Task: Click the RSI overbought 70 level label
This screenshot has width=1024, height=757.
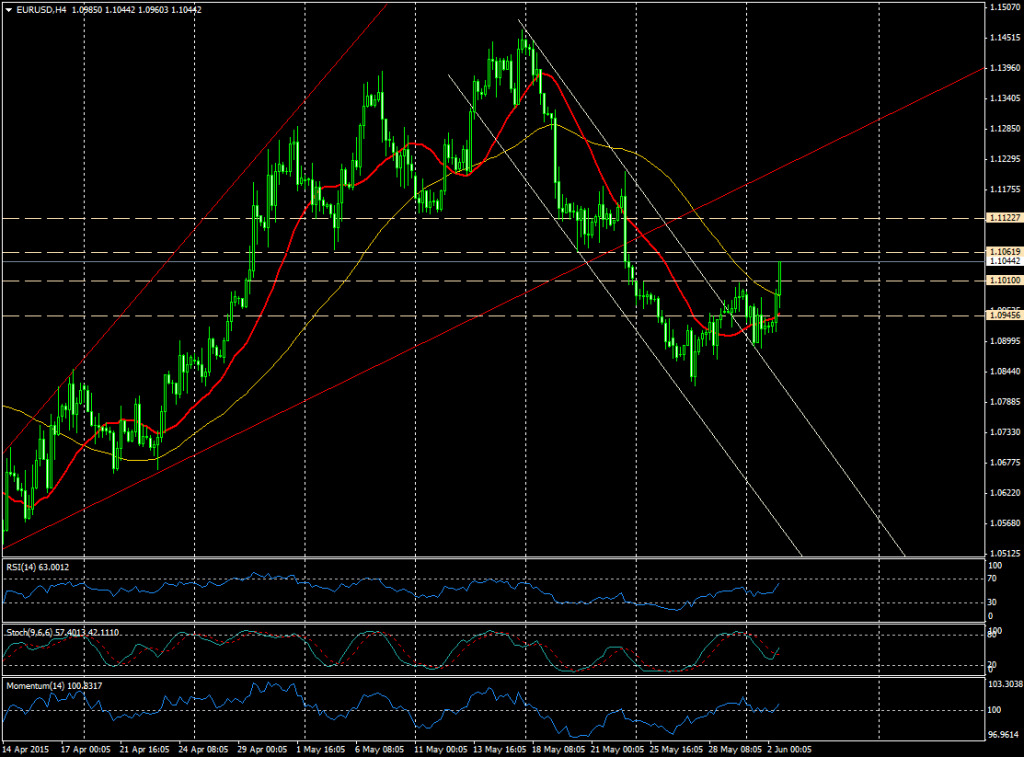Action: click(x=991, y=578)
